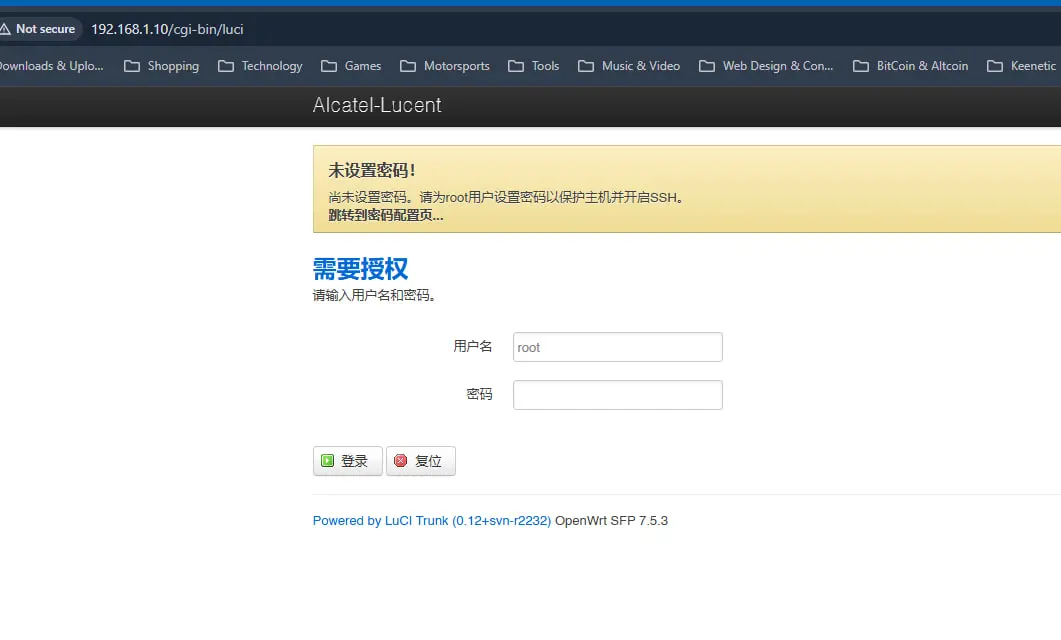Screen dimensions: 1061x640
Task: Open the Technology bookmark folder
Action: coord(261,66)
